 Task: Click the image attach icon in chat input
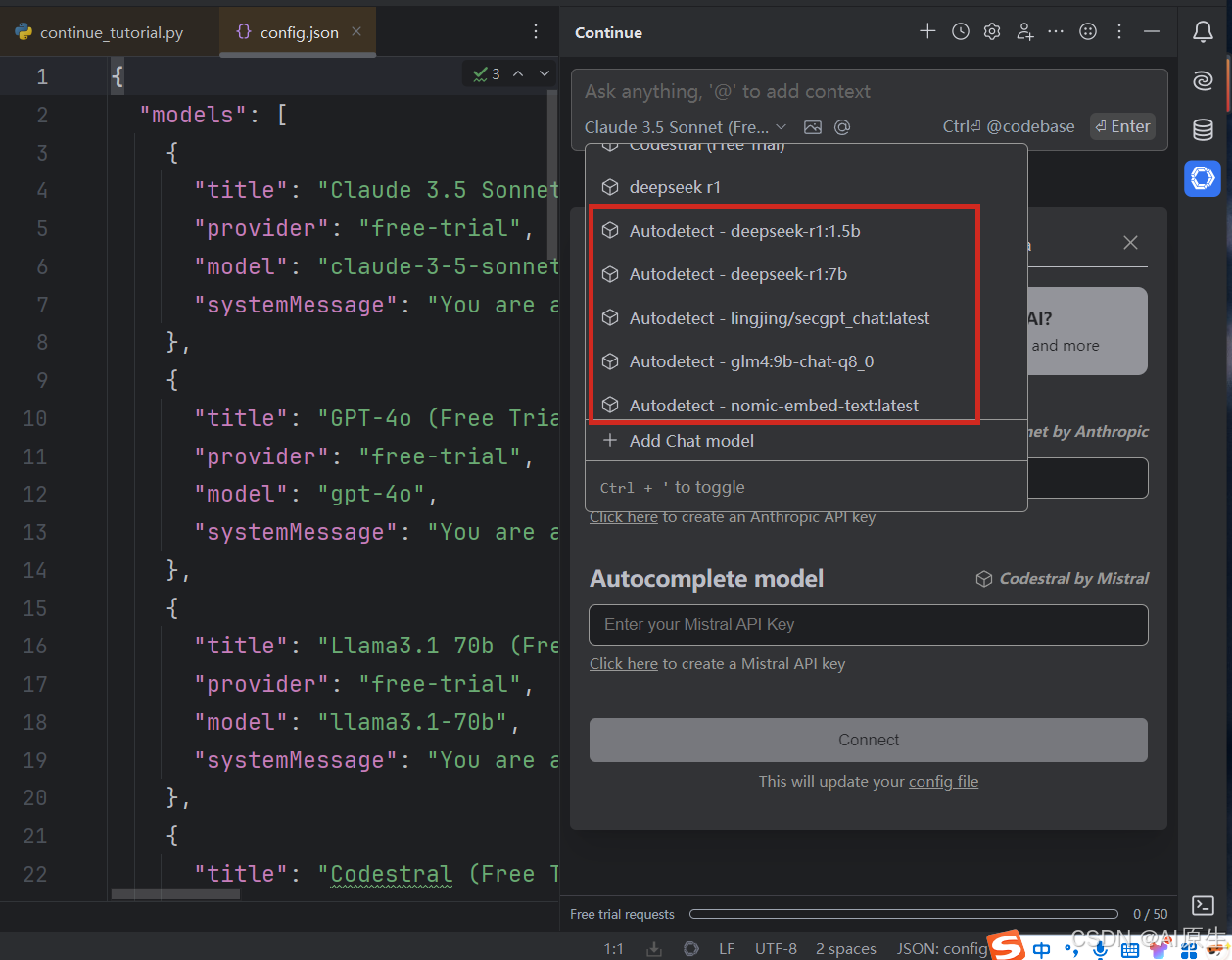812,127
